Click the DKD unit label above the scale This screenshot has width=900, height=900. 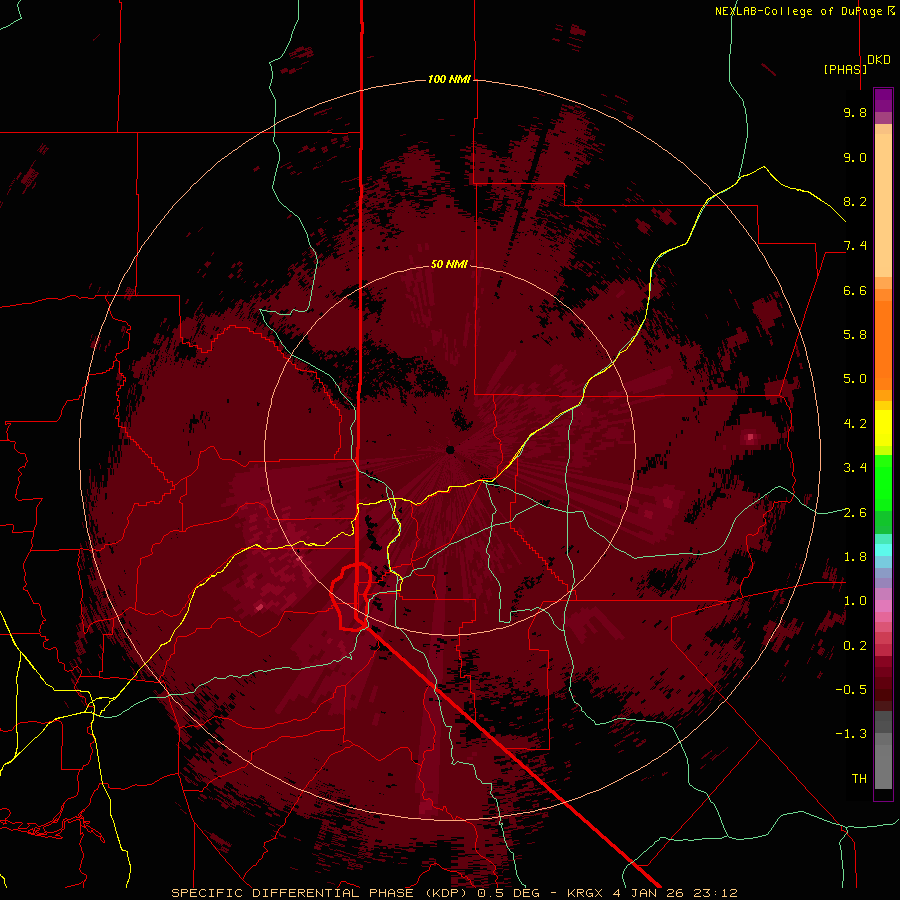879,60
